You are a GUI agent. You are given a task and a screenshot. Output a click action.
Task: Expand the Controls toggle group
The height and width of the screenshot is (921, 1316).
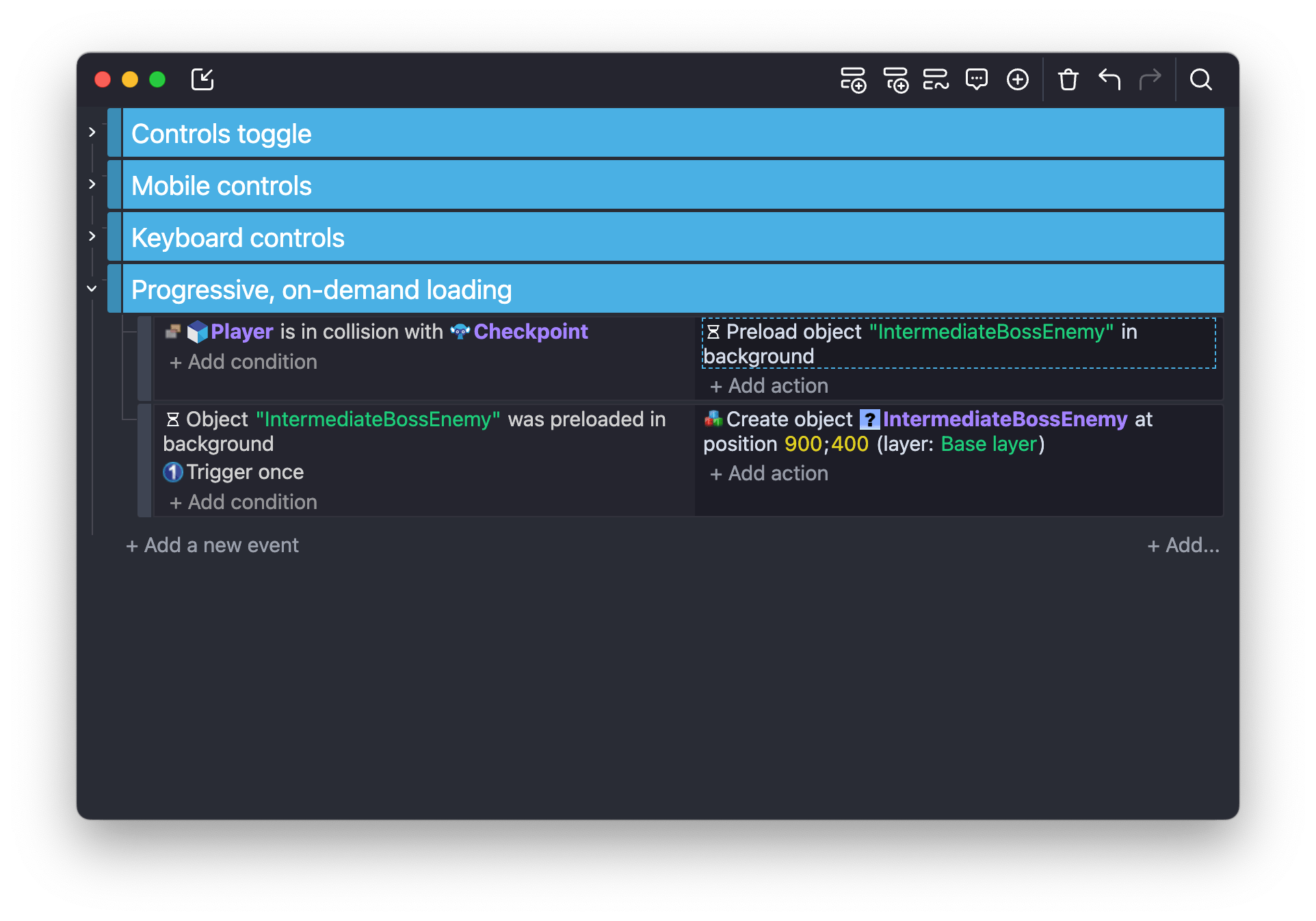tap(92, 132)
